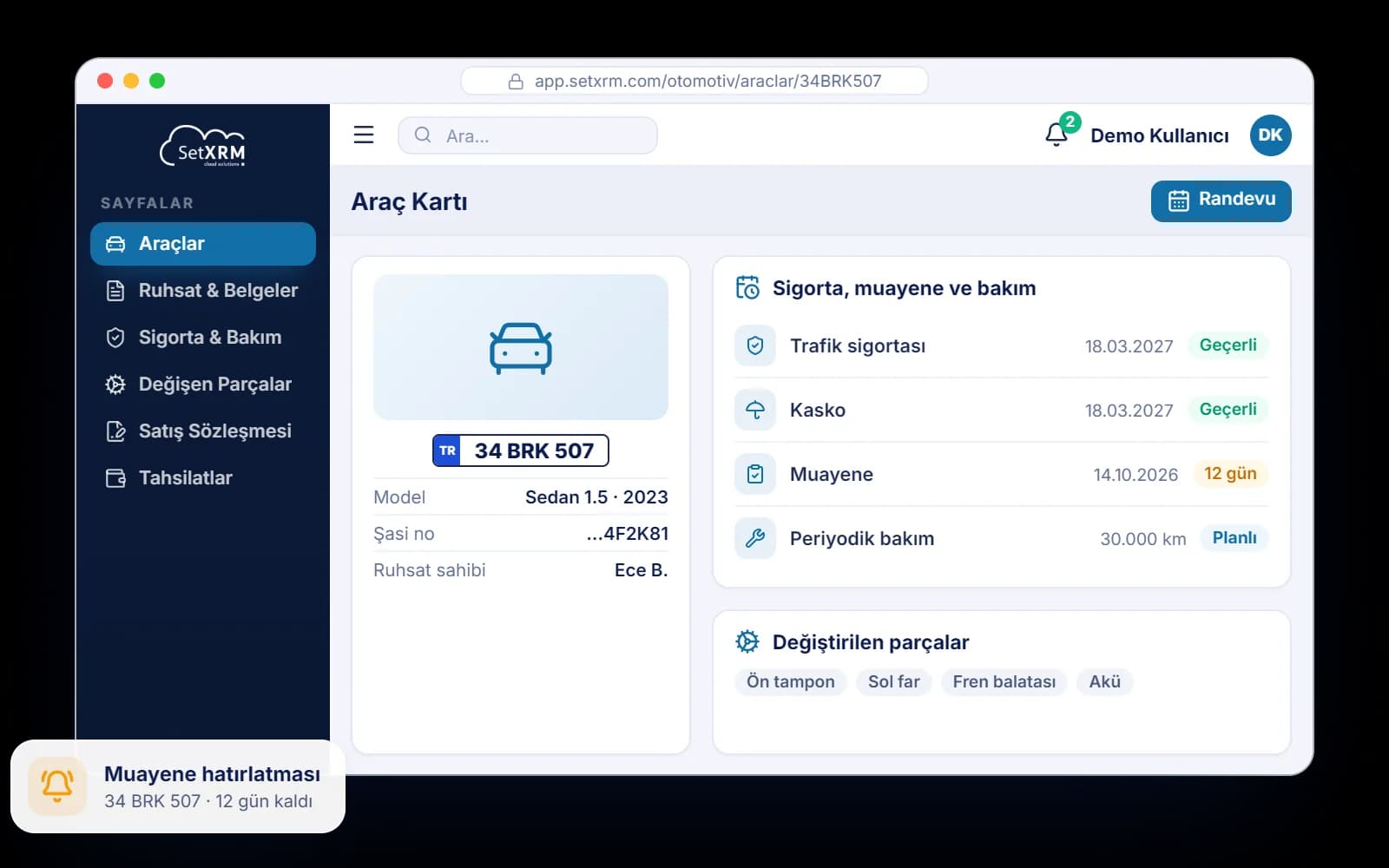Viewport: 1389px width, 868px height.
Task: Click the lock icon in address bar
Action: 516,82
